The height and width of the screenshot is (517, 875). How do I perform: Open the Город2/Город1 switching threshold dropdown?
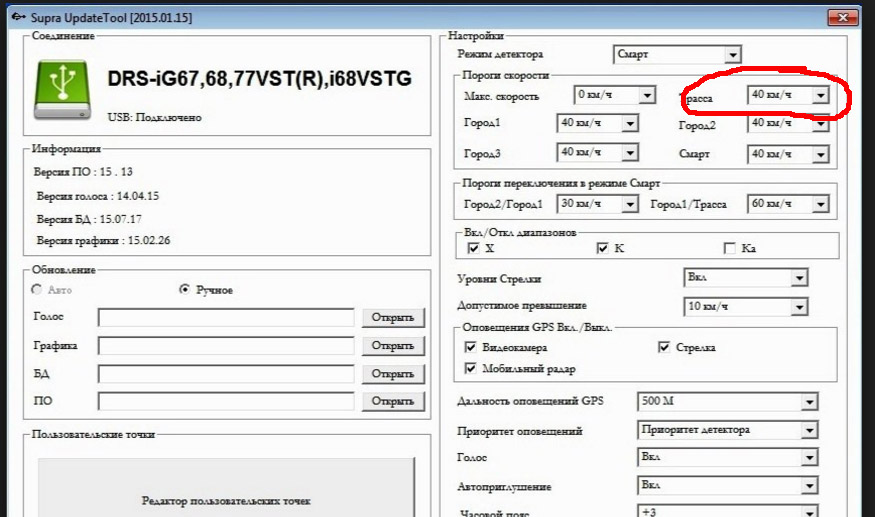click(597, 204)
